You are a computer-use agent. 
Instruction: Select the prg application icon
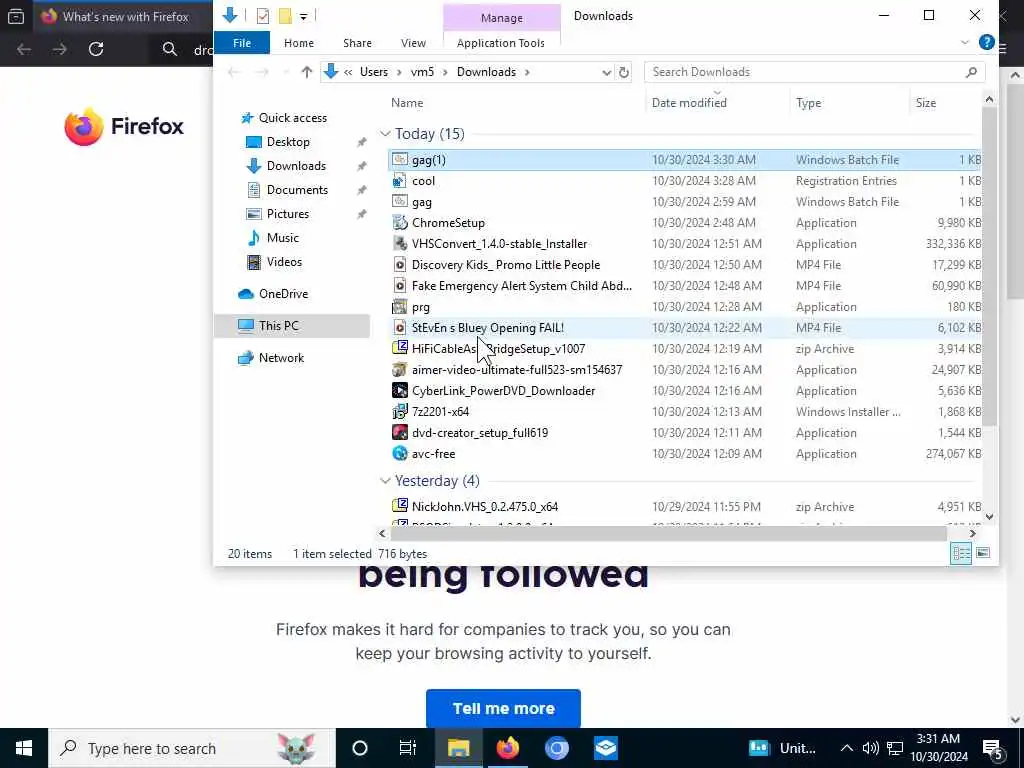click(x=400, y=306)
